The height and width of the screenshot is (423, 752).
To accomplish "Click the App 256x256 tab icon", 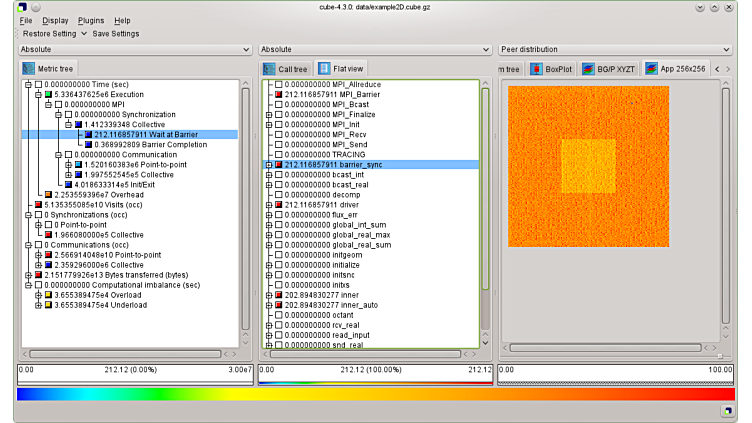I will [652, 69].
